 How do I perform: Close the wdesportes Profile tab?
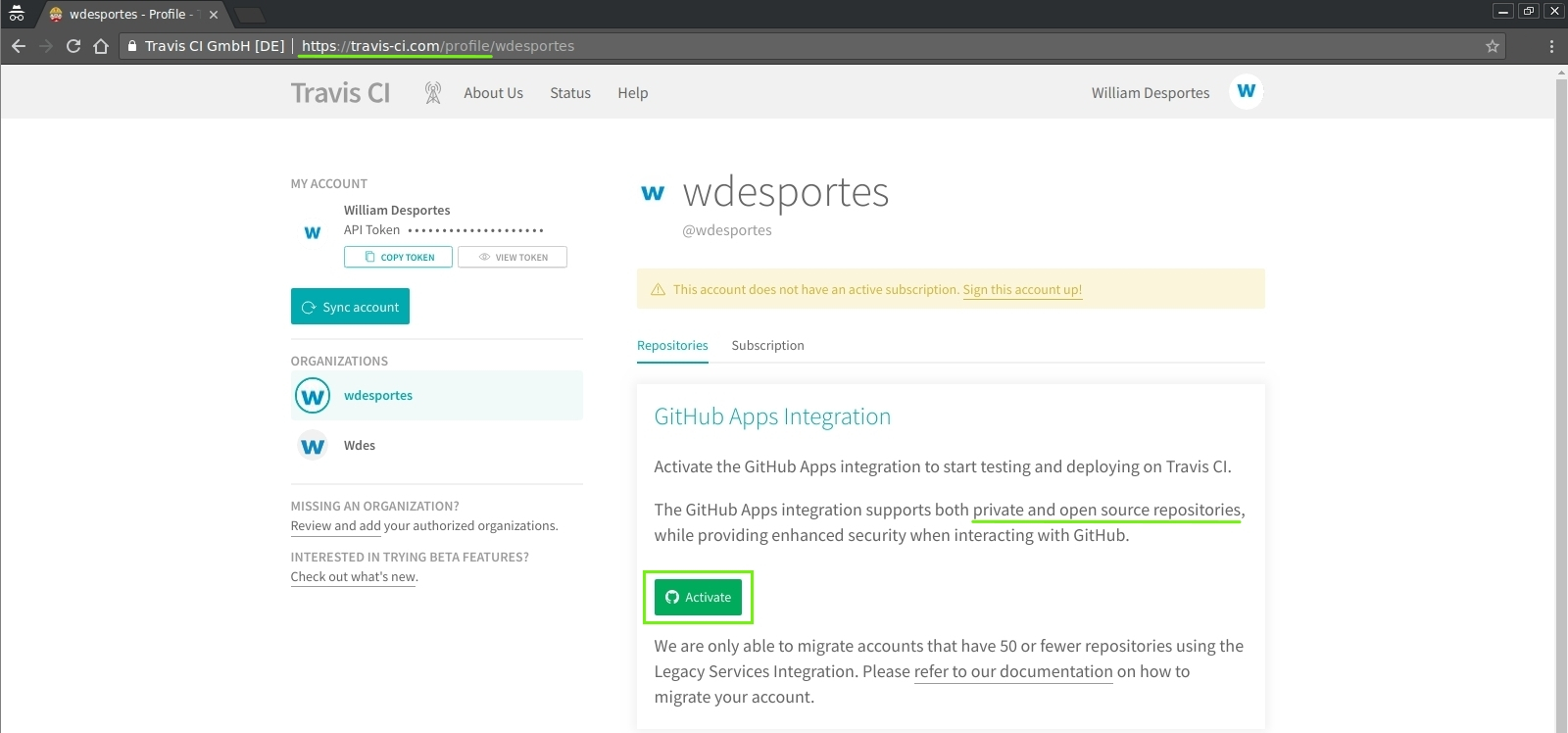coord(214,15)
